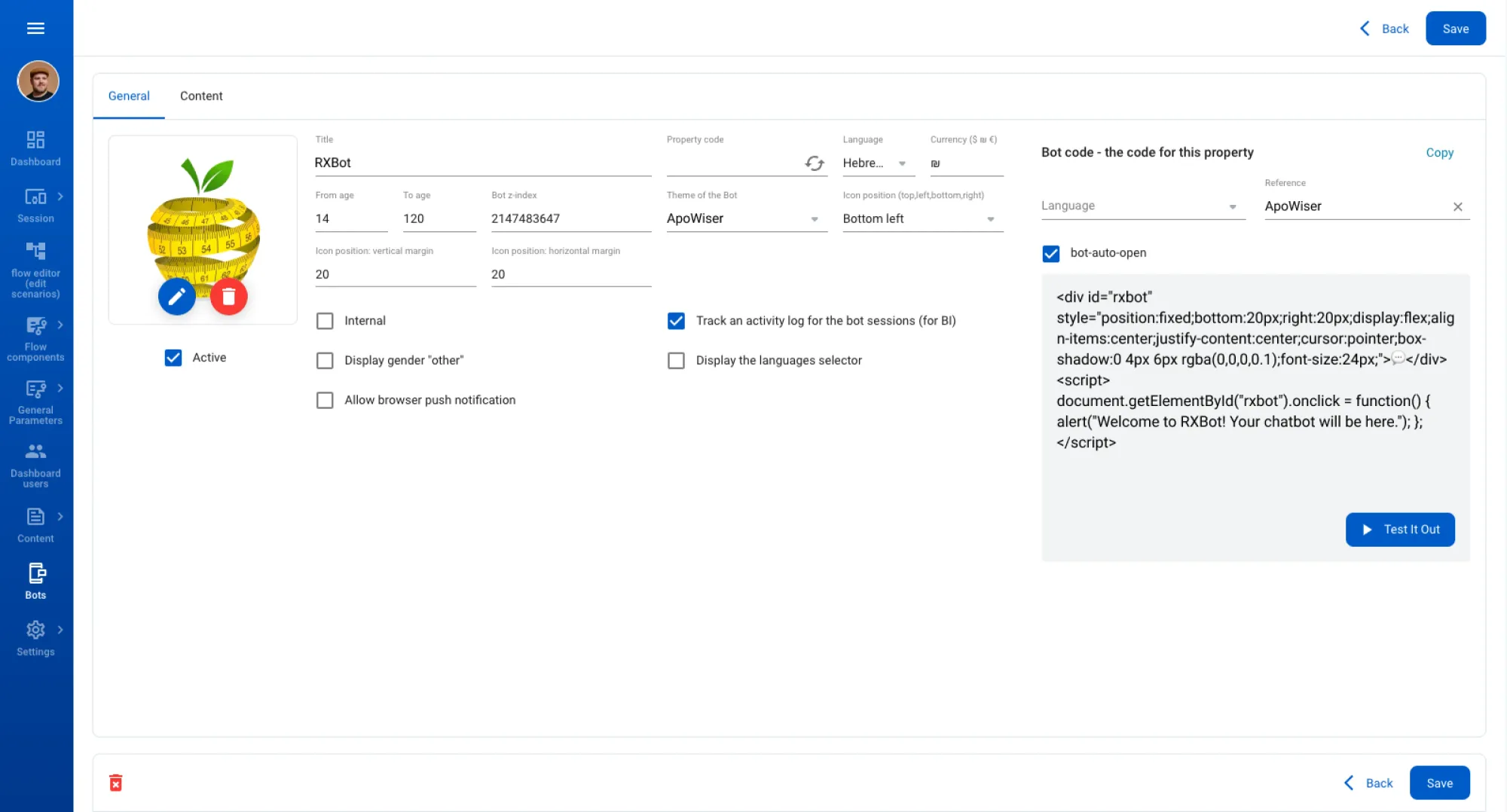
Task: Delete this bot with bottom trash icon
Action: 115,783
